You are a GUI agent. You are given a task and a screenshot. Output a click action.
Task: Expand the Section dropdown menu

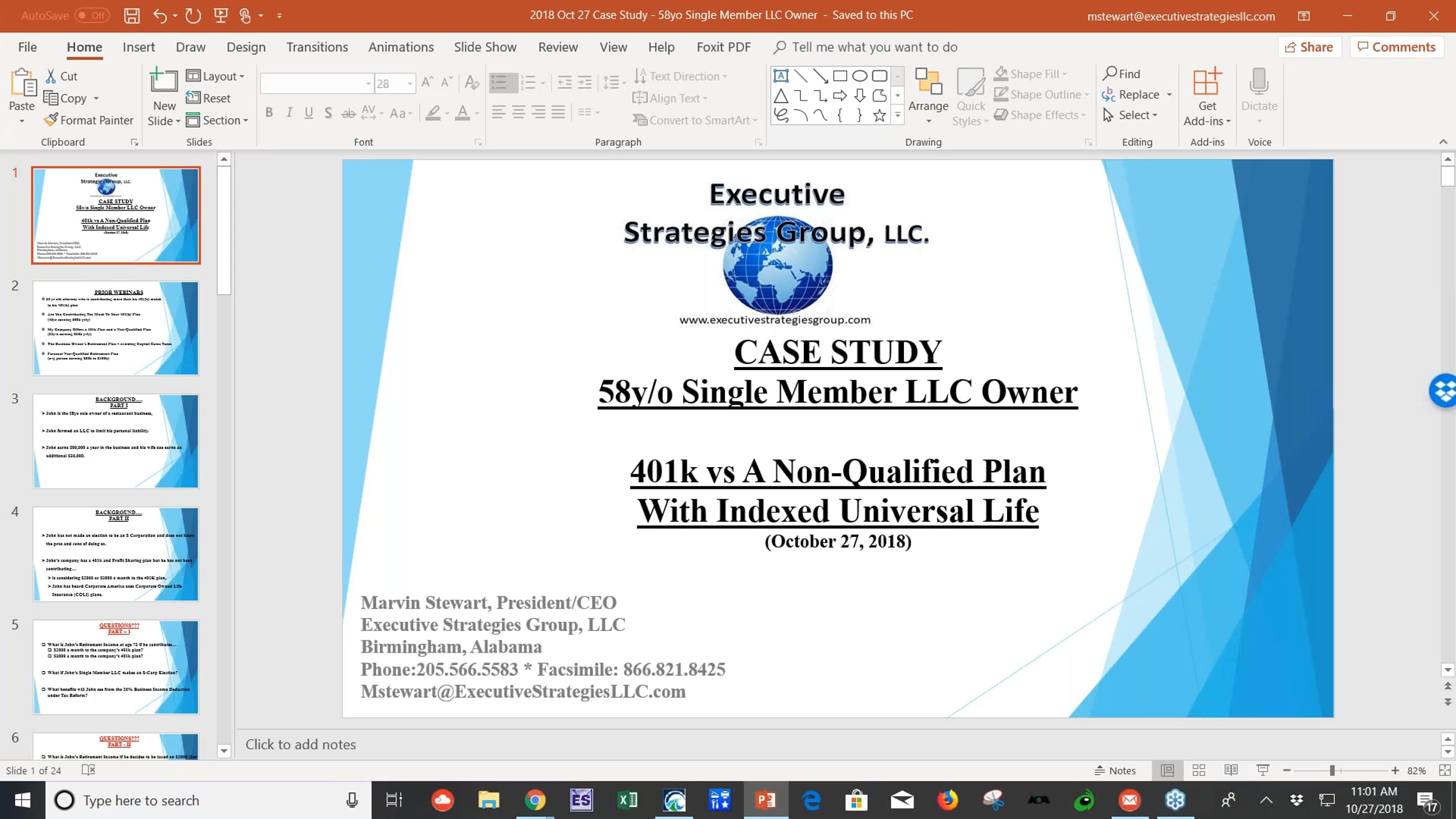click(218, 120)
